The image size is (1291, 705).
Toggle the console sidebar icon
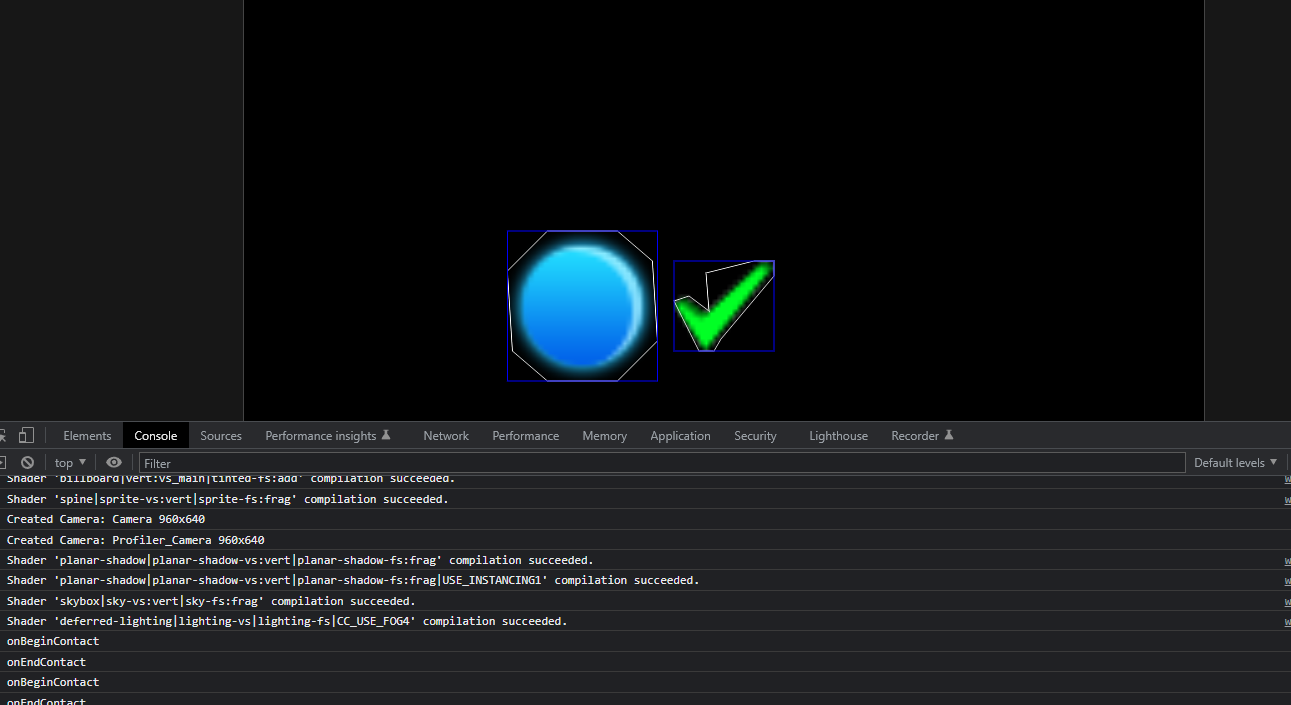(x=3, y=463)
